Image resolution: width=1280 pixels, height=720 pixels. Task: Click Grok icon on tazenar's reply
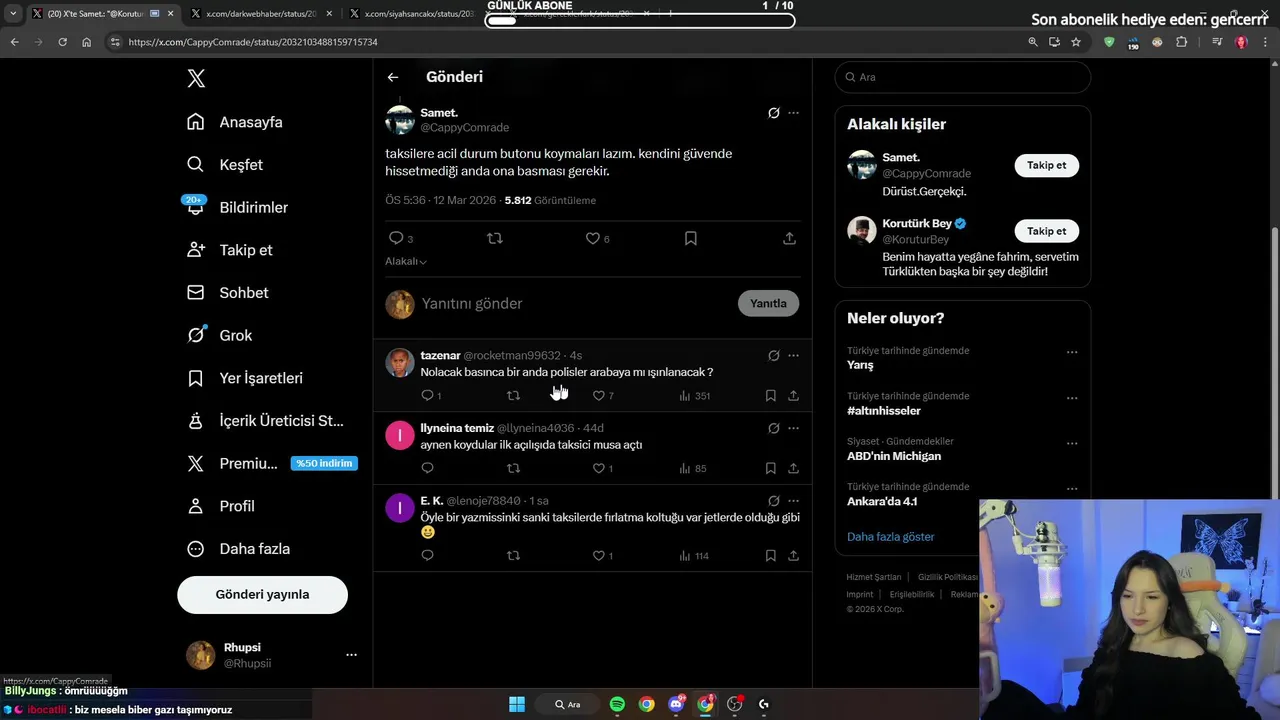coord(773,355)
